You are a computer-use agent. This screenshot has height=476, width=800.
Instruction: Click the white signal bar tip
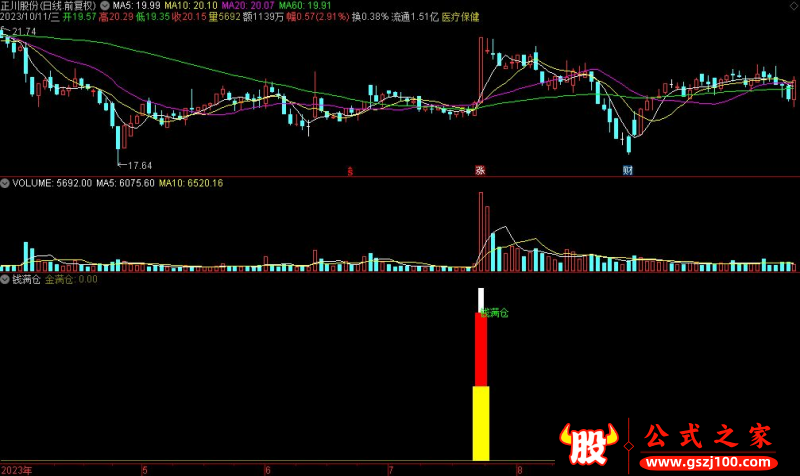481,300
